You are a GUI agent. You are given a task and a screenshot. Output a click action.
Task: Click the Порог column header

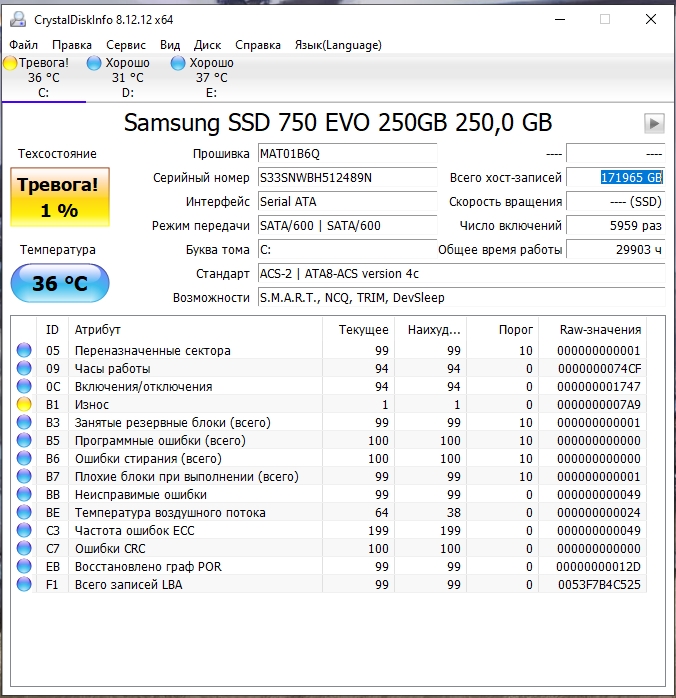(x=503, y=329)
